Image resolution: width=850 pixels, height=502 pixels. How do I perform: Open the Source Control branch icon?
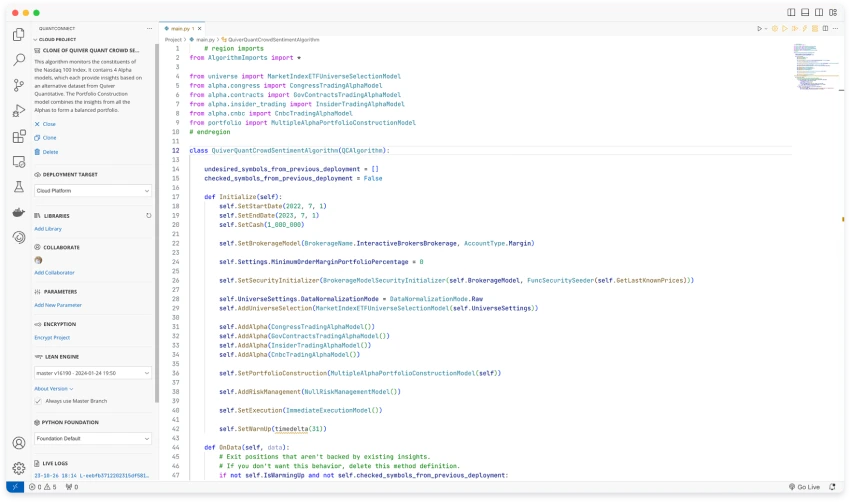[x=18, y=85]
